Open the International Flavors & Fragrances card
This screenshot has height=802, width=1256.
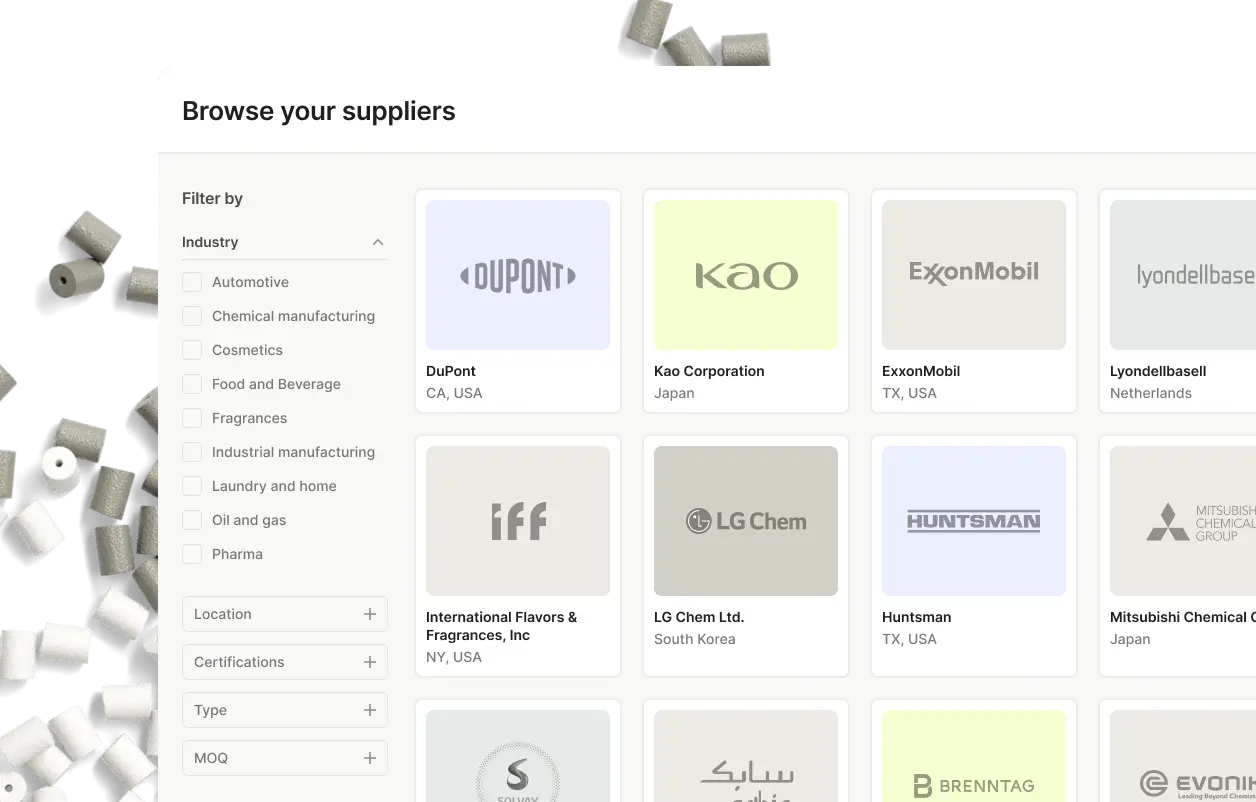(517, 555)
